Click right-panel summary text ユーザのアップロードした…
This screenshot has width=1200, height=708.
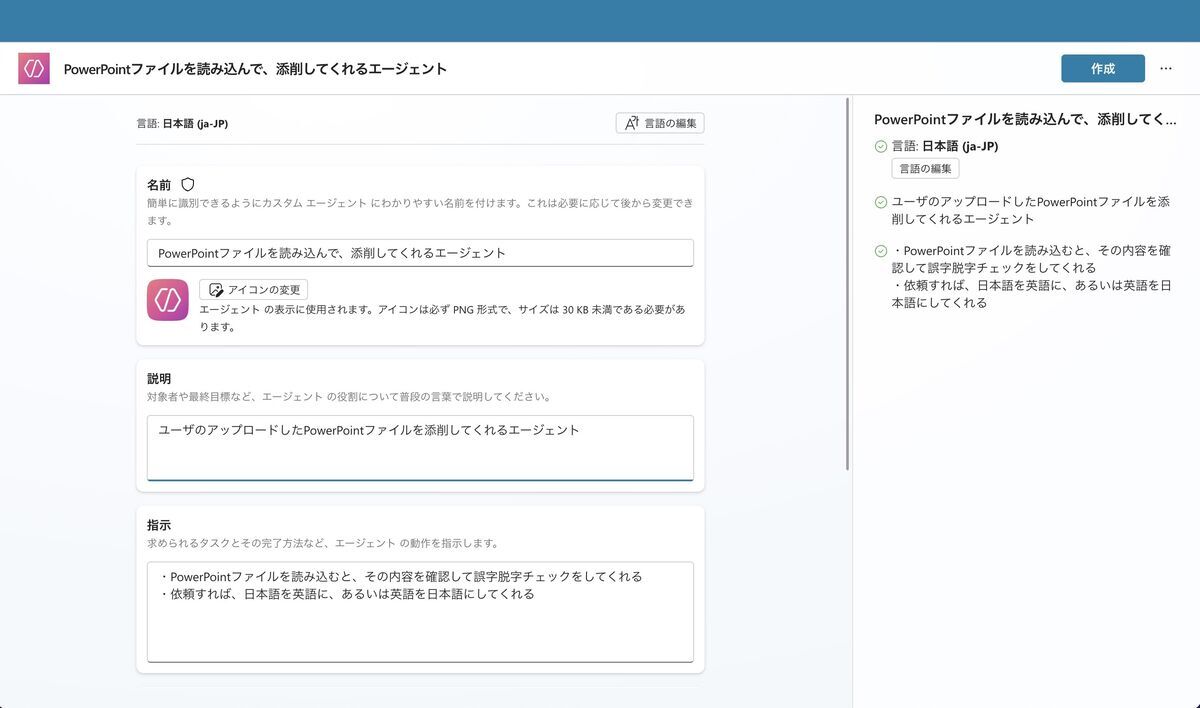point(1031,210)
